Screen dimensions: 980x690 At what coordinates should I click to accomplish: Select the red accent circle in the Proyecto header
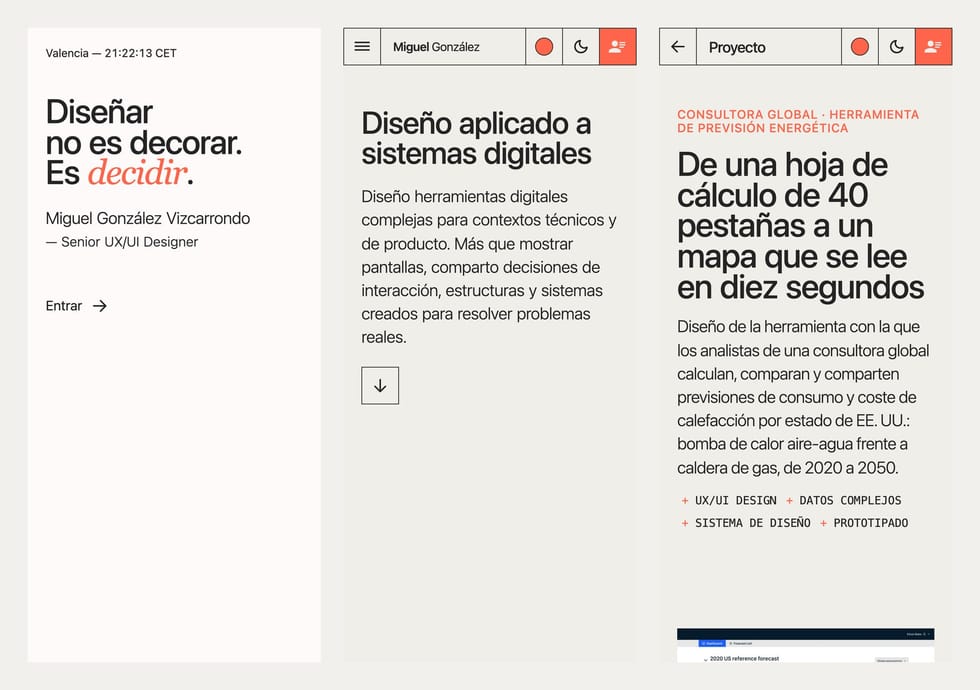[859, 46]
